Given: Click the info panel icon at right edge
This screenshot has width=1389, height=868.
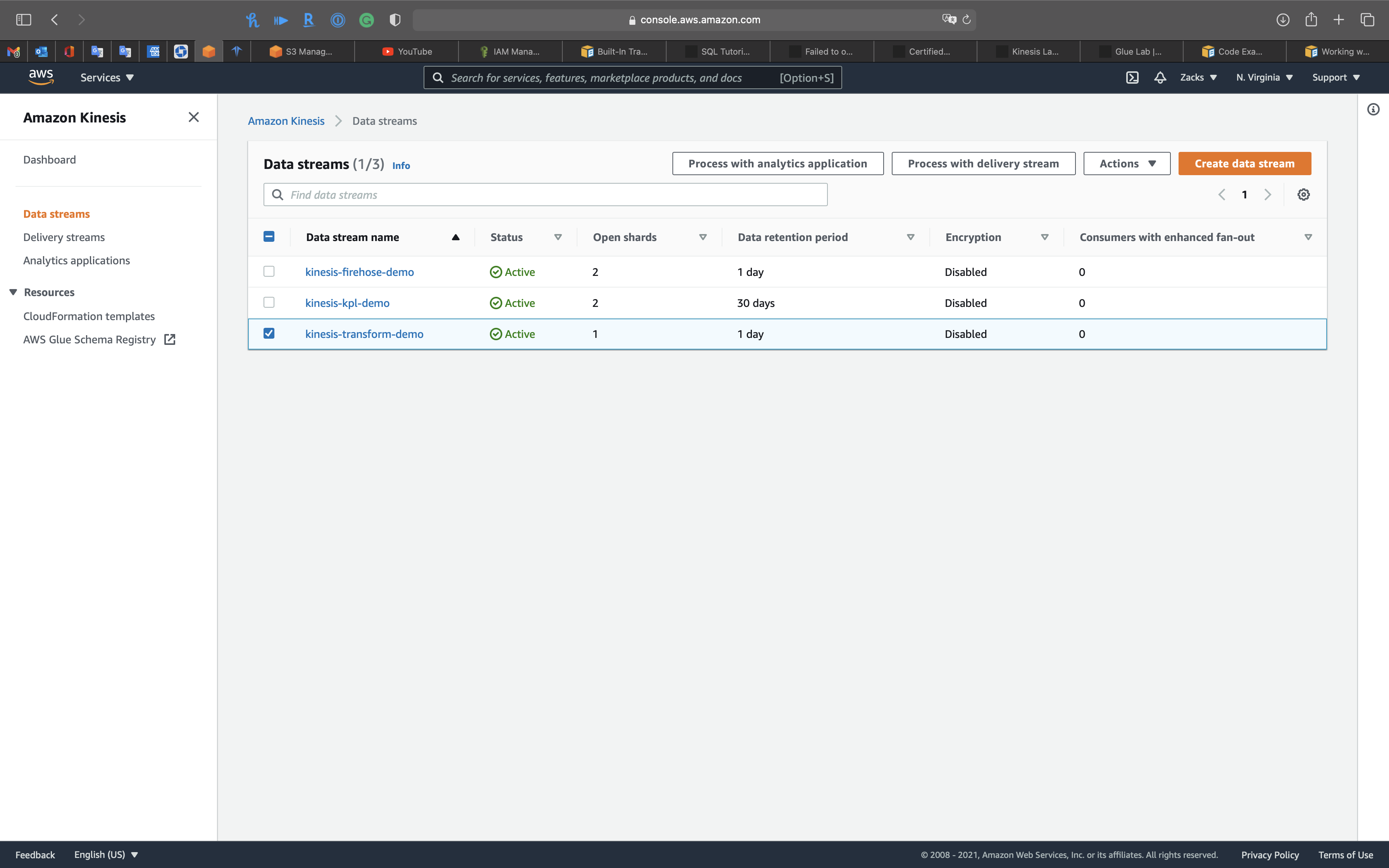Looking at the screenshot, I should [1373, 110].
